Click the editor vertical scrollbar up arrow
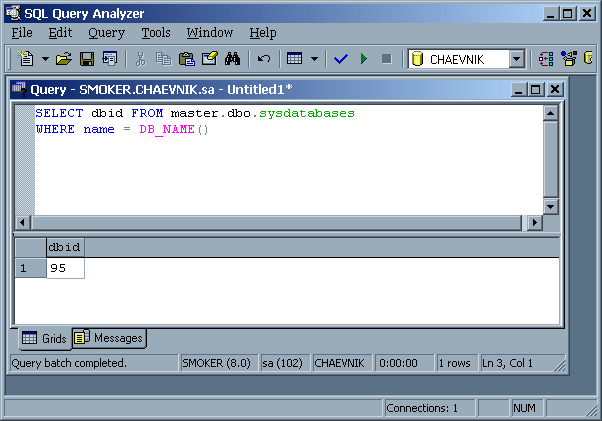Screen dimensions: 602x421 pyautogui.click(x=551, y=113)
